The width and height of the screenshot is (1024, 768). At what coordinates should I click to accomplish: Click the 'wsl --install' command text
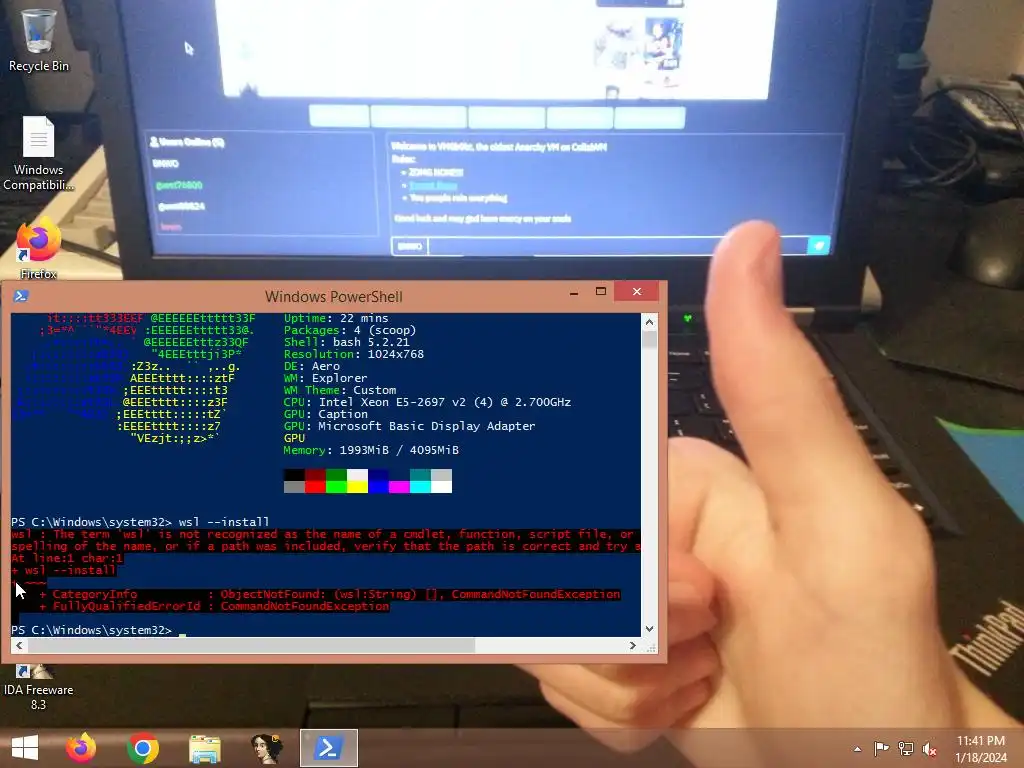(224, 522)
